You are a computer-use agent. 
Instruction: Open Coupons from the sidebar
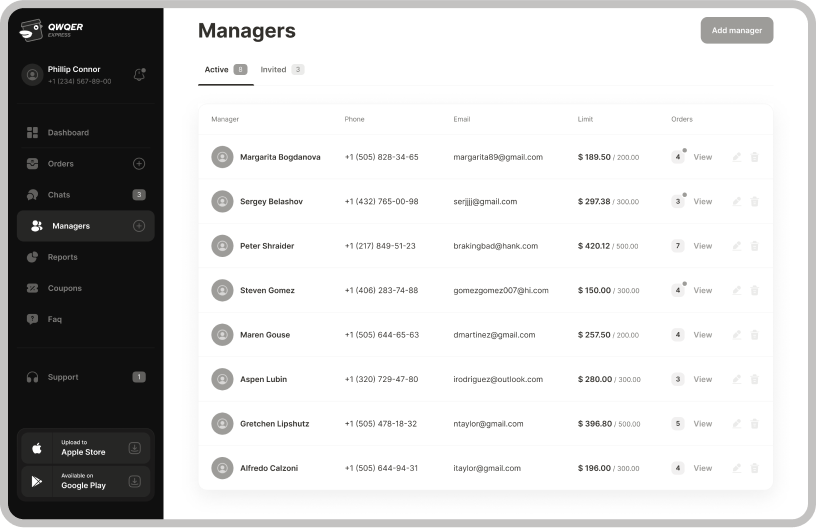tap(64, 288)
